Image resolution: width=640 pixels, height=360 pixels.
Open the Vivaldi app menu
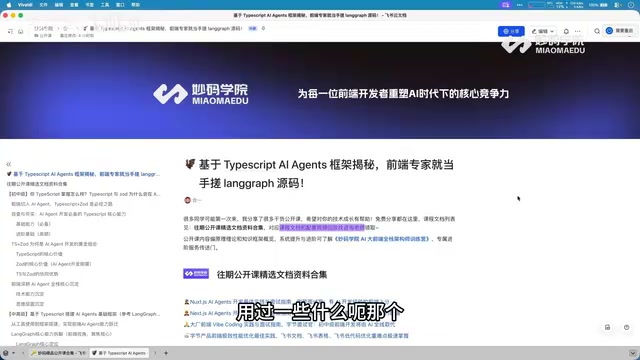[25, 5]
